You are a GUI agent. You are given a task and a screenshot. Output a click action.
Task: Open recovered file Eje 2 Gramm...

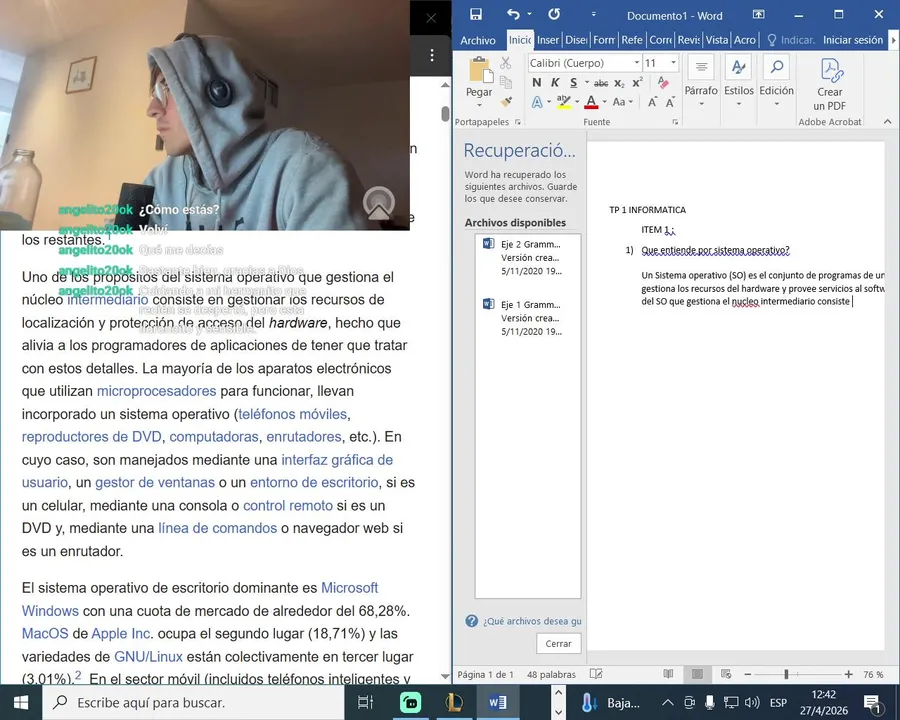527,257
